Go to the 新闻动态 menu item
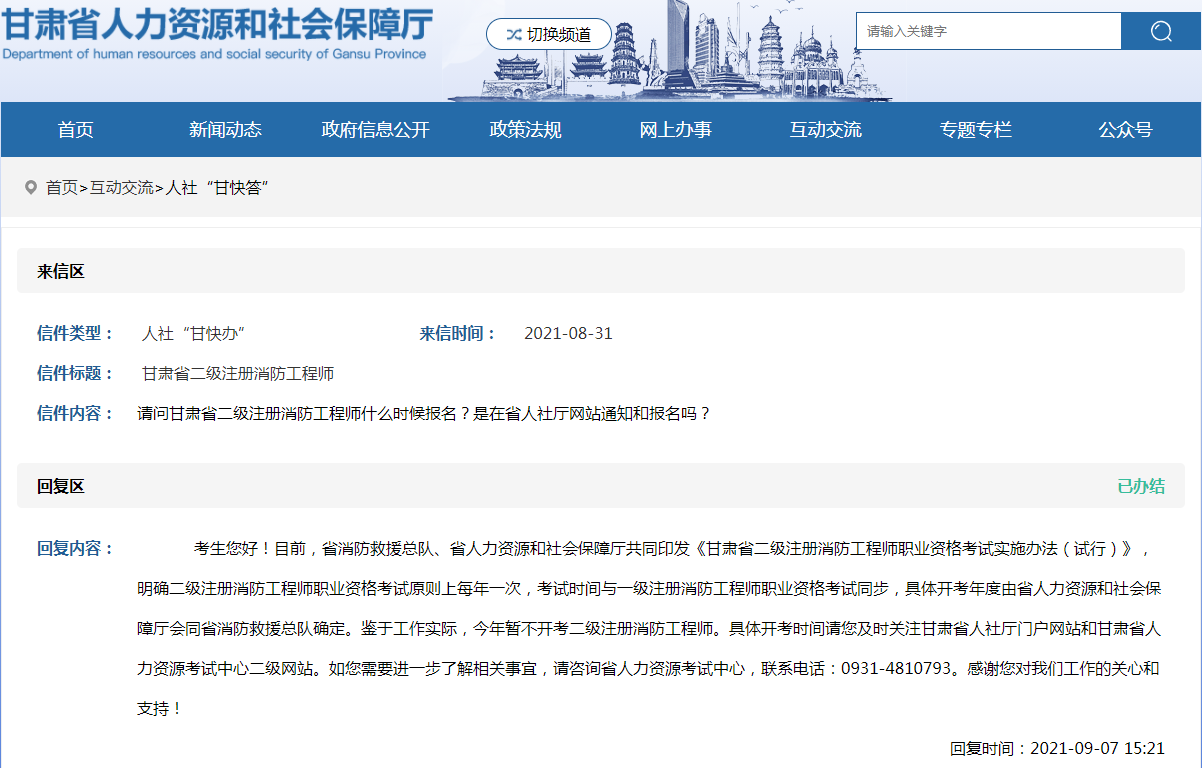This screenshot has width=1202, height=768. [x=225, y=129]
